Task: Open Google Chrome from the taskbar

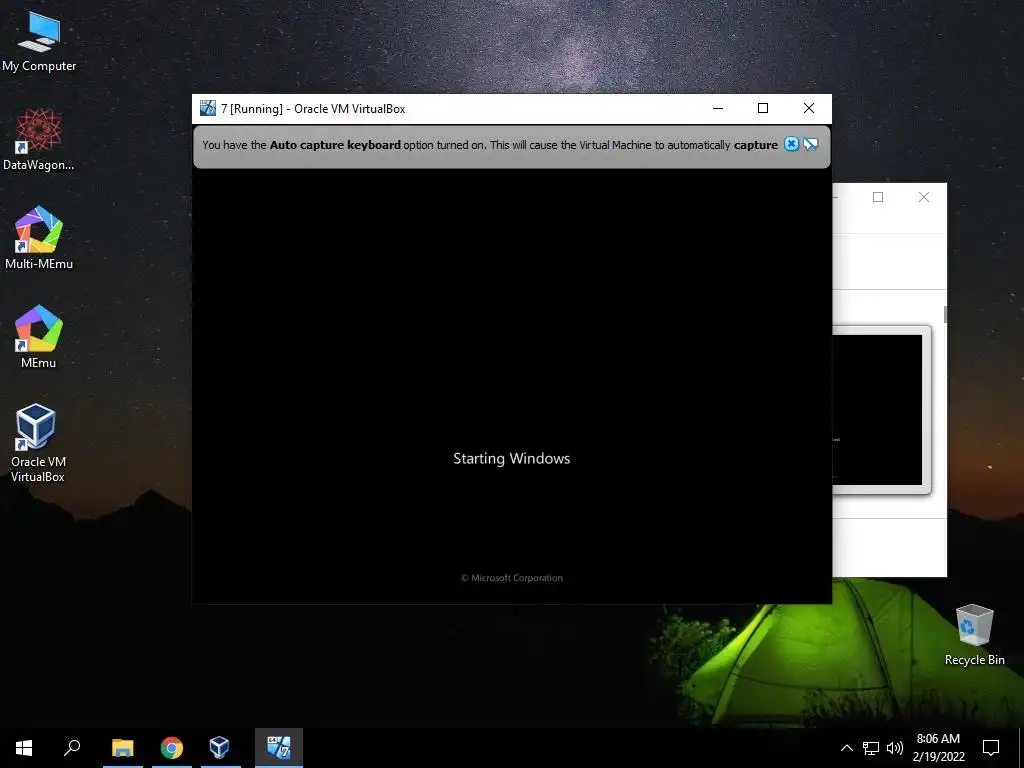Action: (172, 748)
